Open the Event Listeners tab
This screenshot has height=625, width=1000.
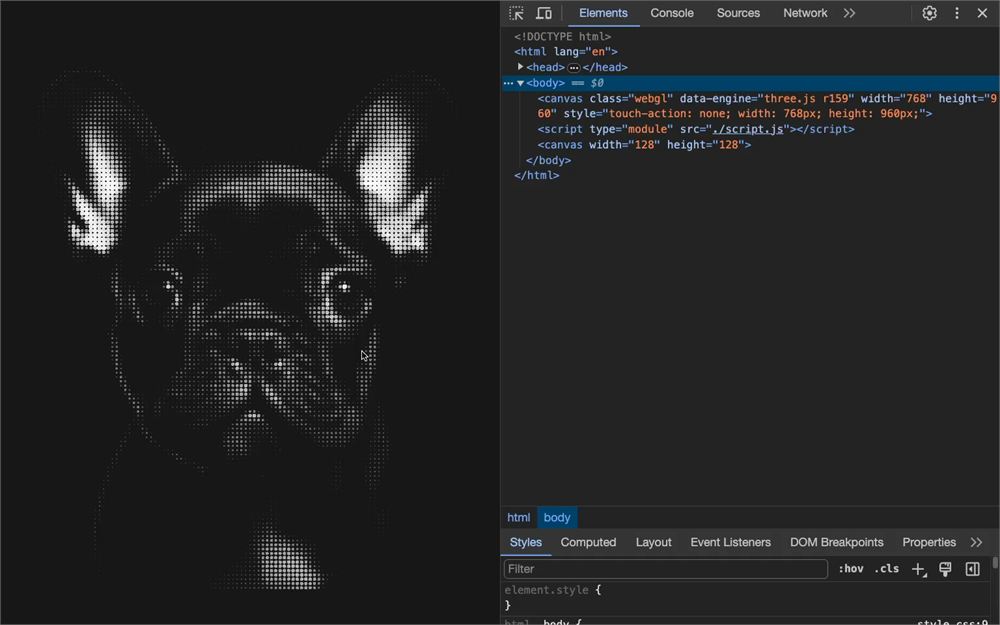[730, 542]
